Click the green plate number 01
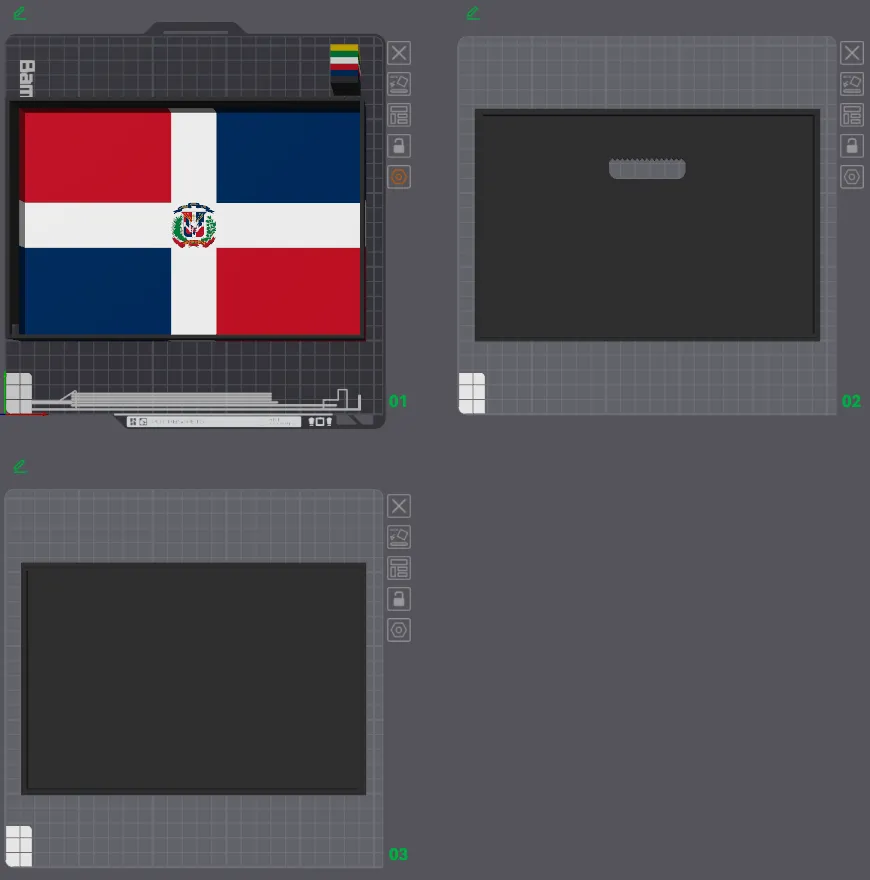This screenshot has width=870, height=880. coord(398,401)
